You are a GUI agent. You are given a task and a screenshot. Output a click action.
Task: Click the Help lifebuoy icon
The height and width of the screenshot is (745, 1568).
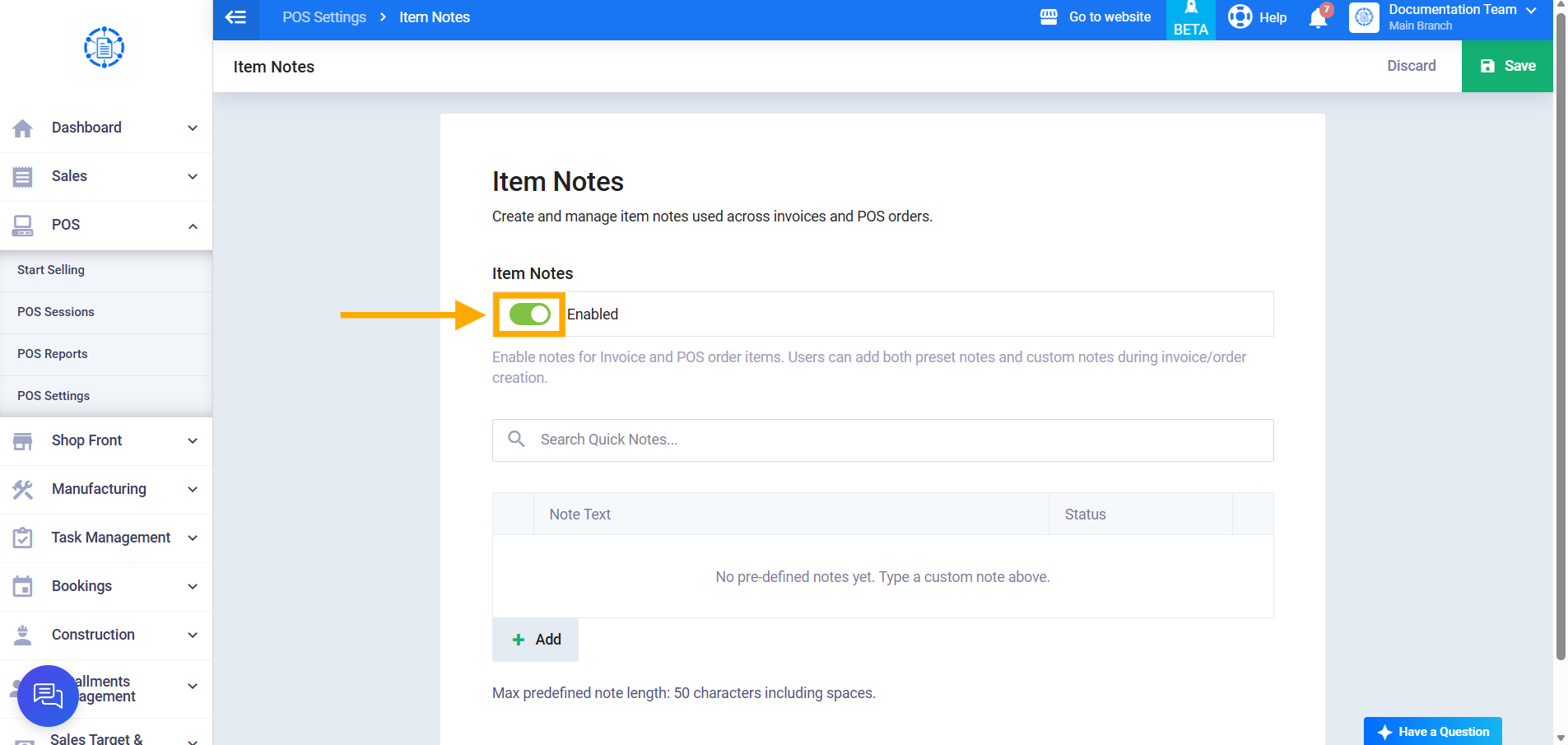[1240, 16]
